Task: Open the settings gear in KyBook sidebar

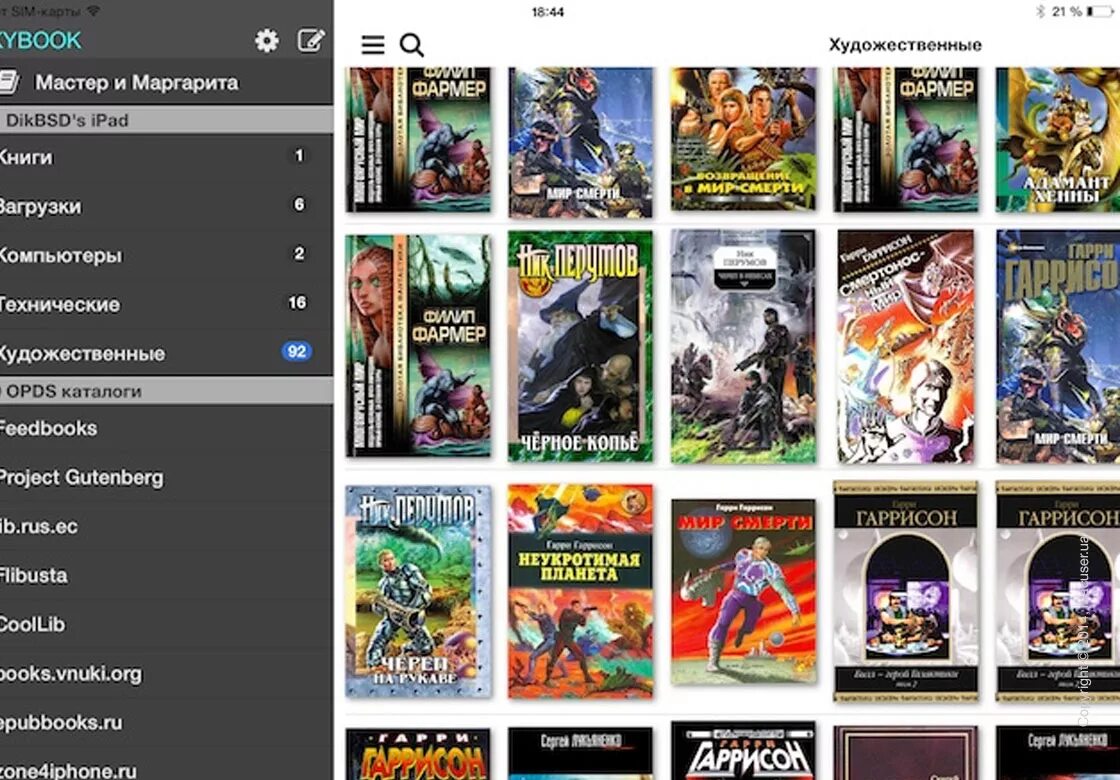Action: pyautogui.click(x=266, y=41)
